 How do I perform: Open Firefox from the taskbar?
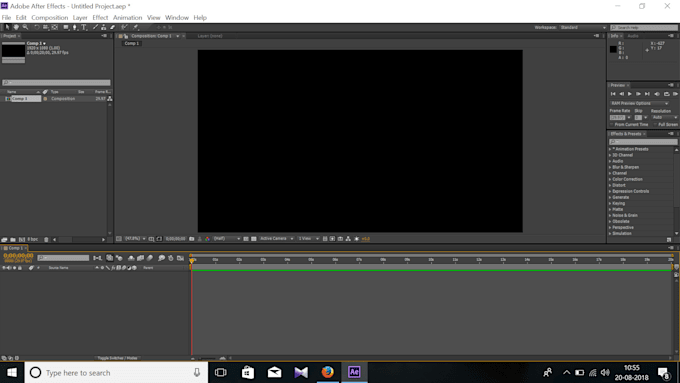pos(328,372)
